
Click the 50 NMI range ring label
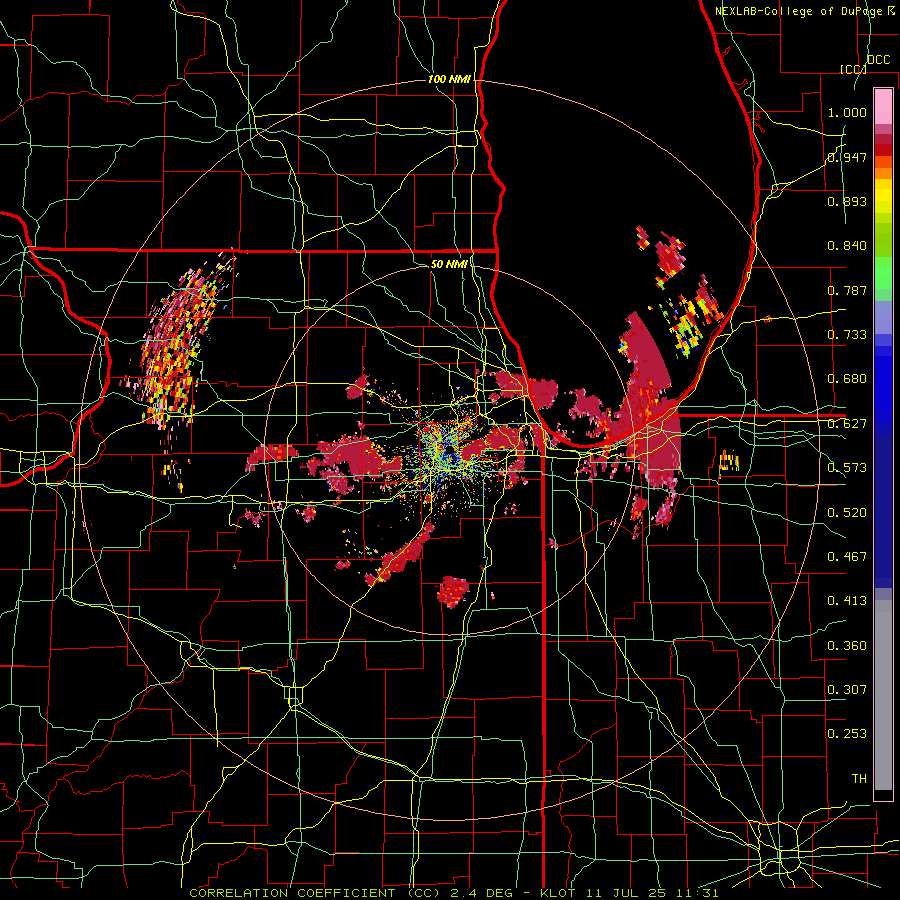[449, 264]
